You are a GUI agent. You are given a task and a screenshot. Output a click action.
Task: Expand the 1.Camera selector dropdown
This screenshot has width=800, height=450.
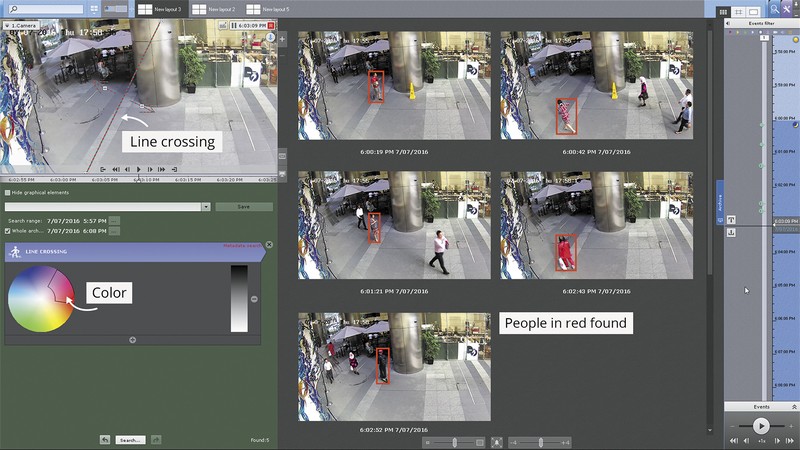coord(7,25)
